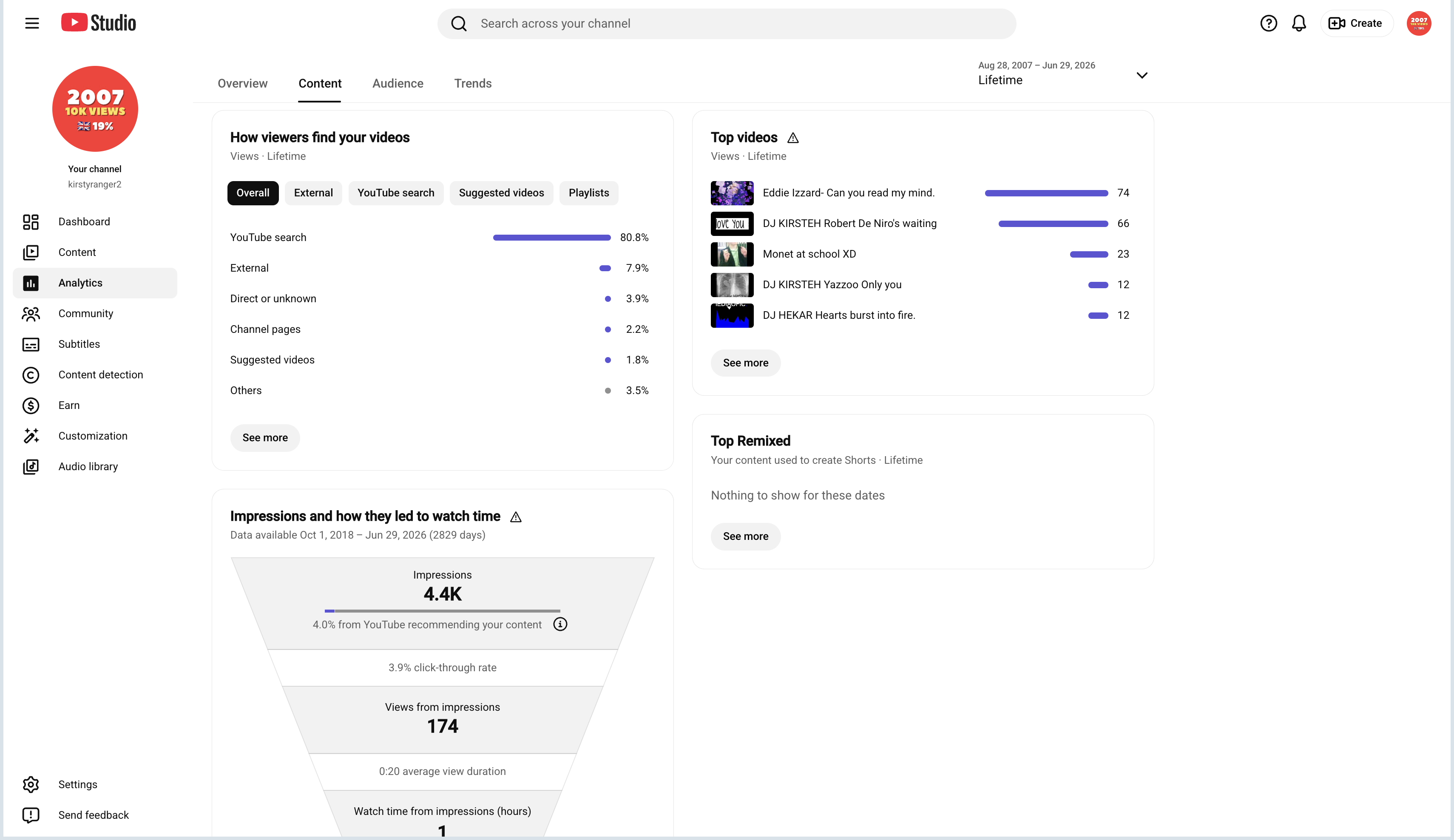Switch to the Trends tab
Image resolution: width=1454 pixels, height=840 pixels.
click(473, 83)
